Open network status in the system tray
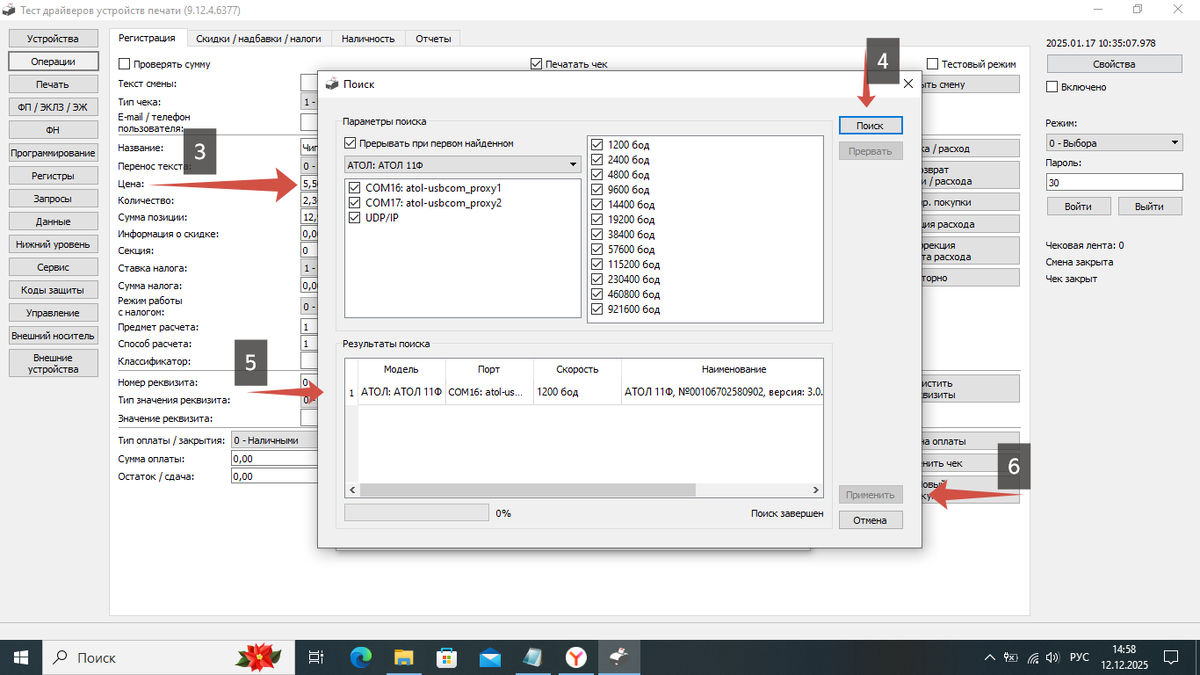Viewport: 1200px width, 675px height. 1031,658
